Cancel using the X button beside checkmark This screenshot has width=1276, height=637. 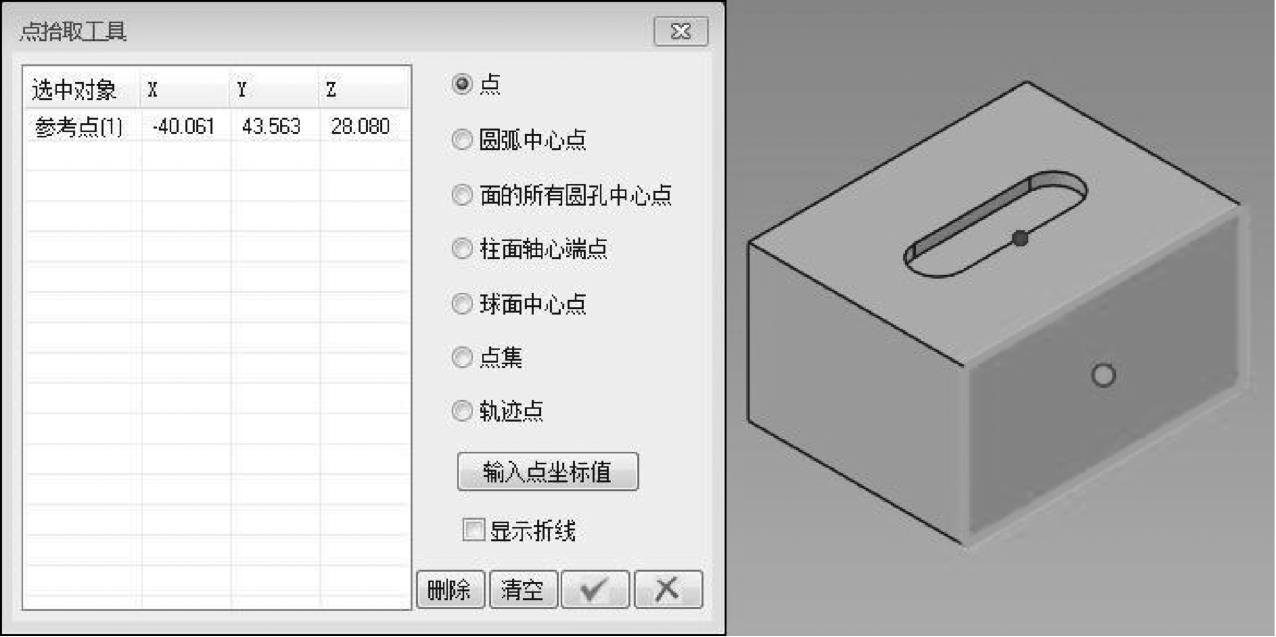point(668,590)
